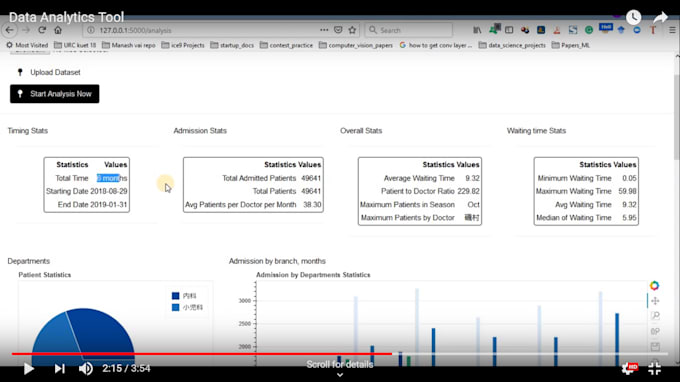Bookmark this page with the star
Image resolution: width=680 pixels, height=382 pixels.
tap(352, 30)
